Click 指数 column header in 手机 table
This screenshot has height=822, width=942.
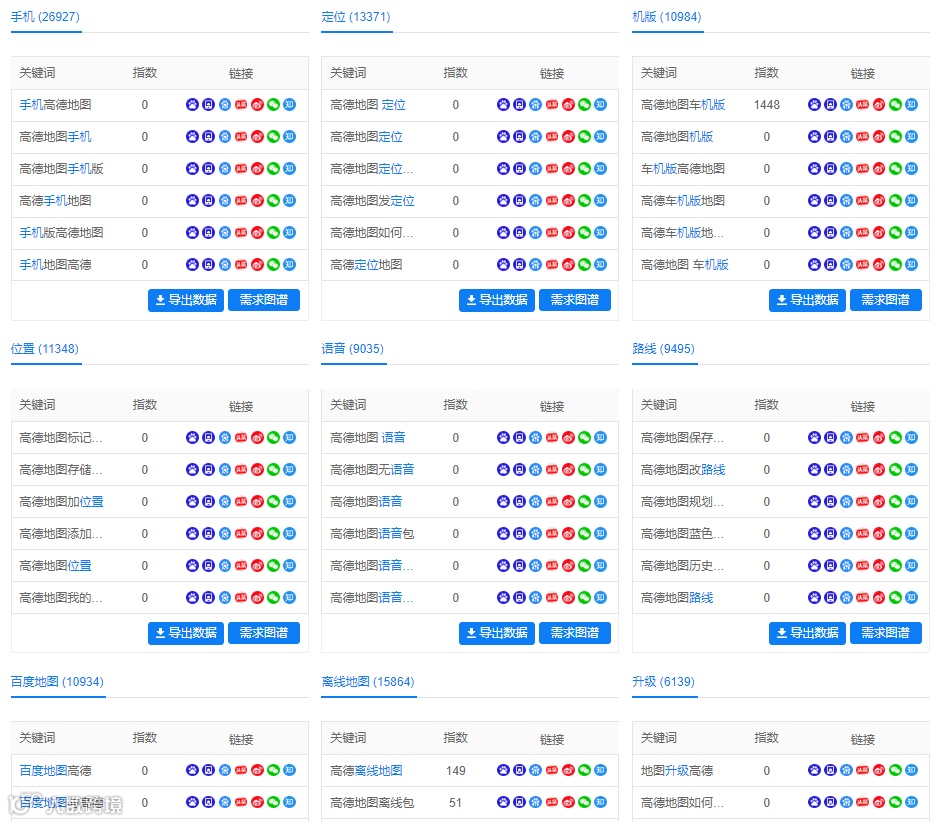145,73
